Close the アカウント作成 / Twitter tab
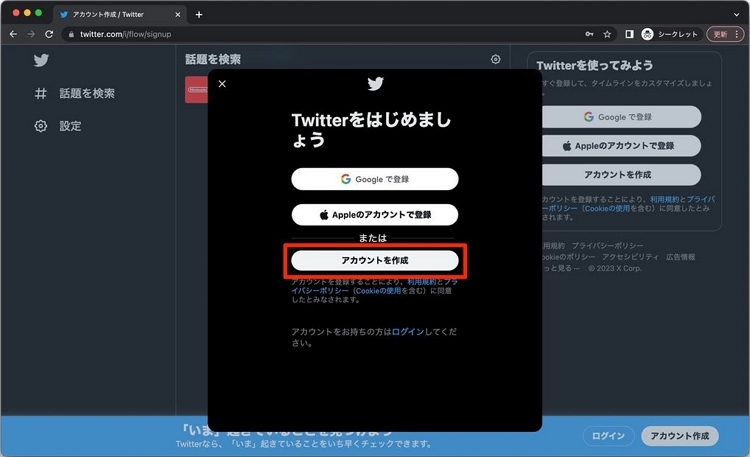The width and height of the screenshot is (750, 457). click(x=178, y=15)
